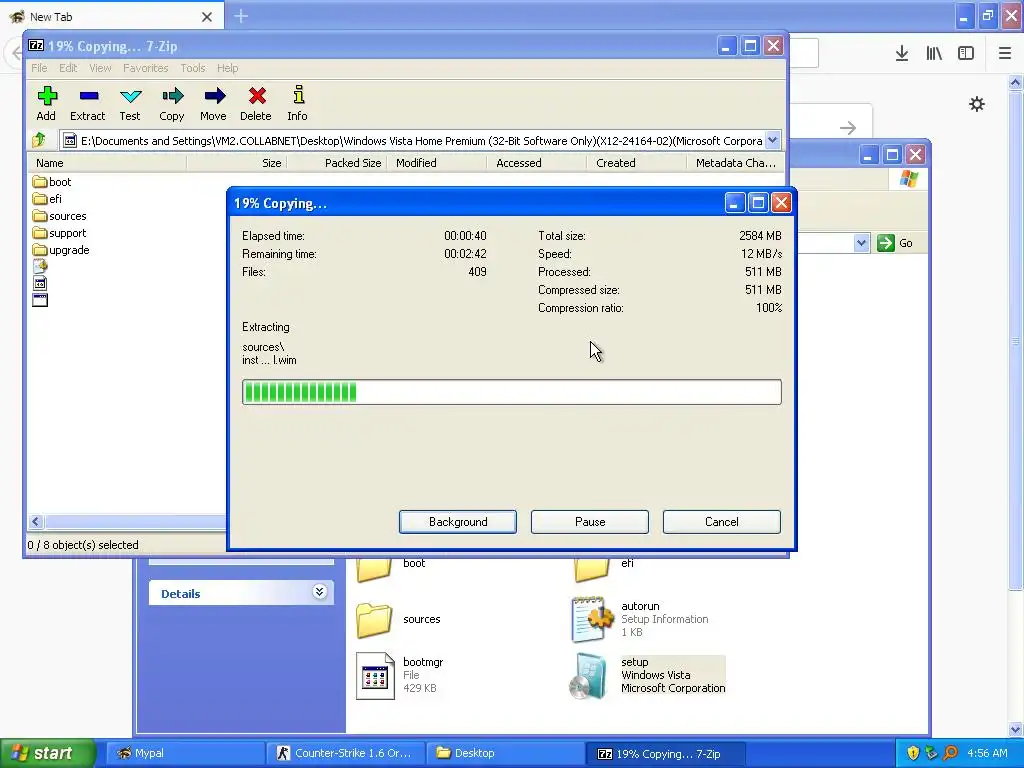The image size is (1024, 768).
Task: Sort by the Modified column header
Action: [436, 163]
